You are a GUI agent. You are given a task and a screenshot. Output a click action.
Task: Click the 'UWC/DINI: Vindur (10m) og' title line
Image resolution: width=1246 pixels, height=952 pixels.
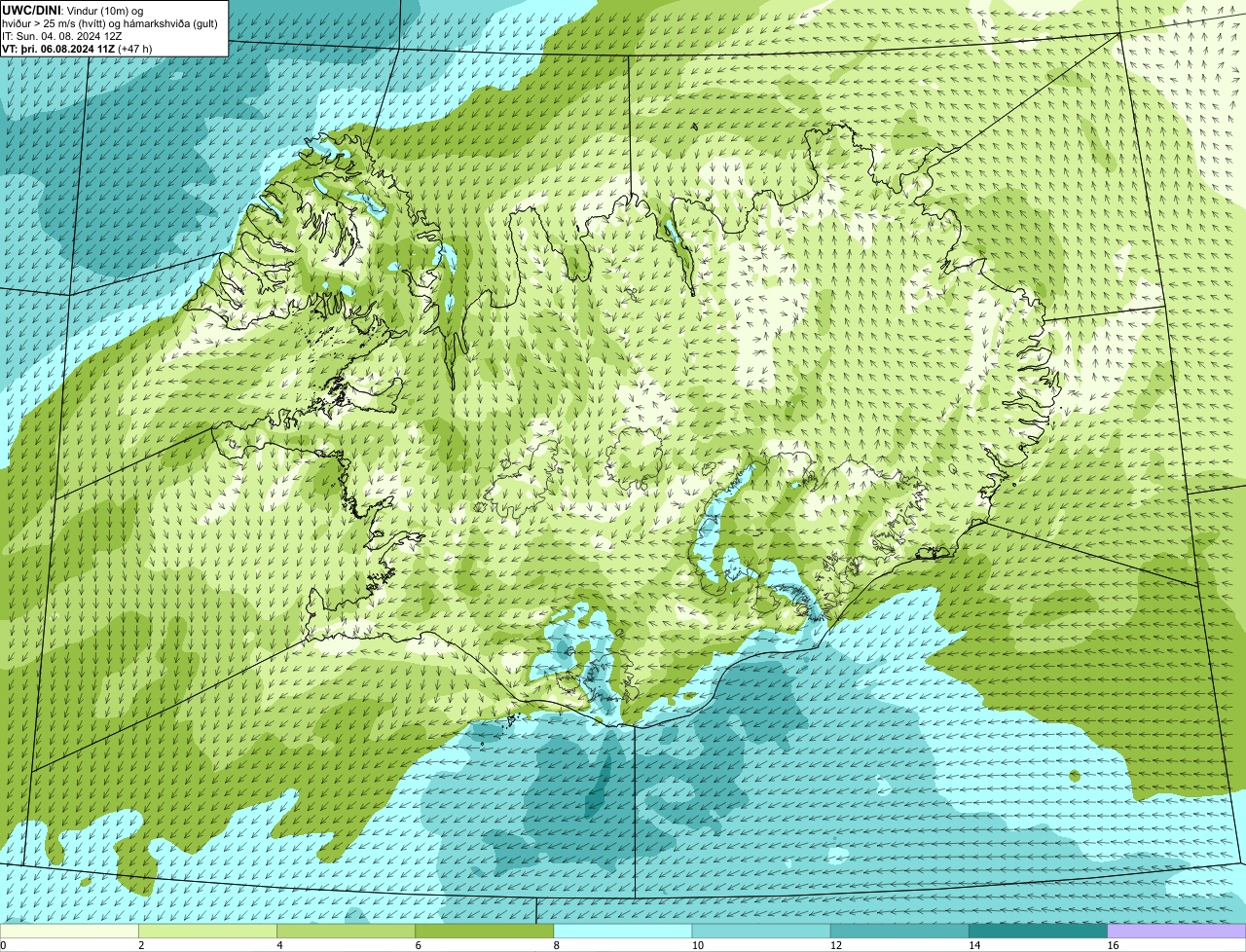pos(73,10)
